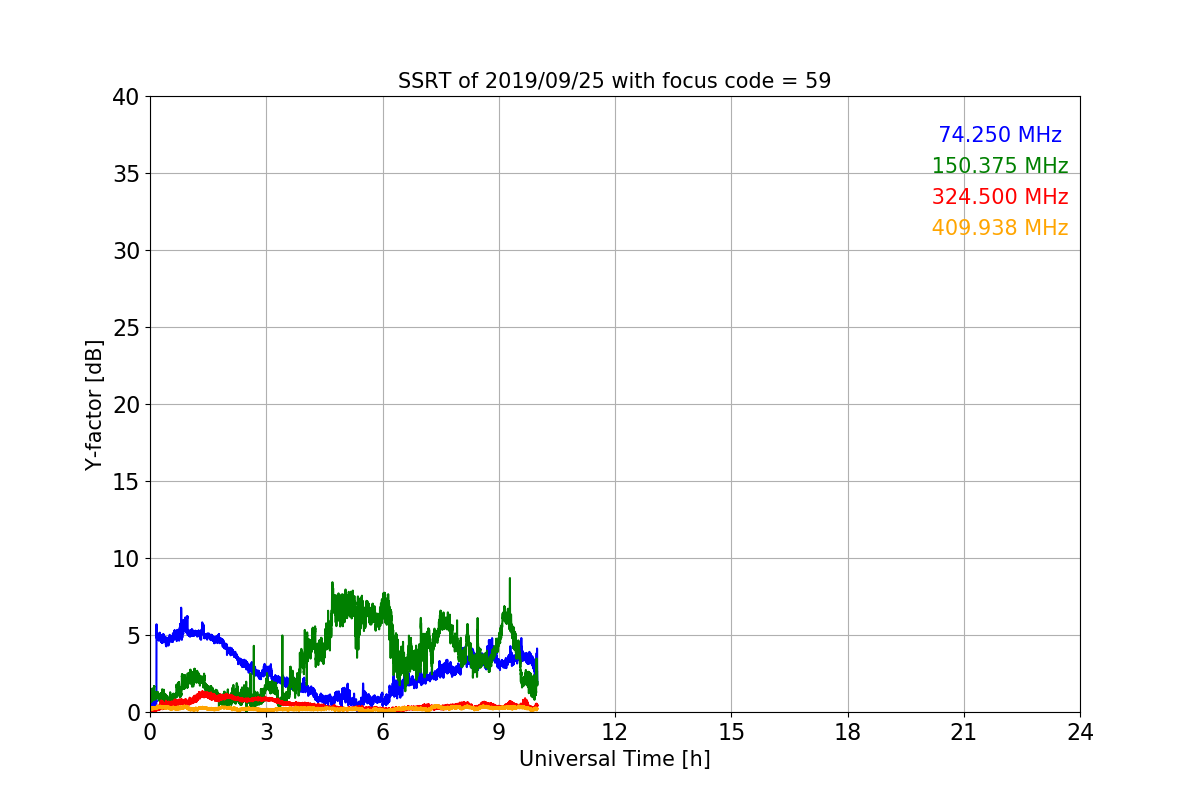1200x800 pixels.
Task: Click the x-axis tick label 24
Action: point(1080,732)
